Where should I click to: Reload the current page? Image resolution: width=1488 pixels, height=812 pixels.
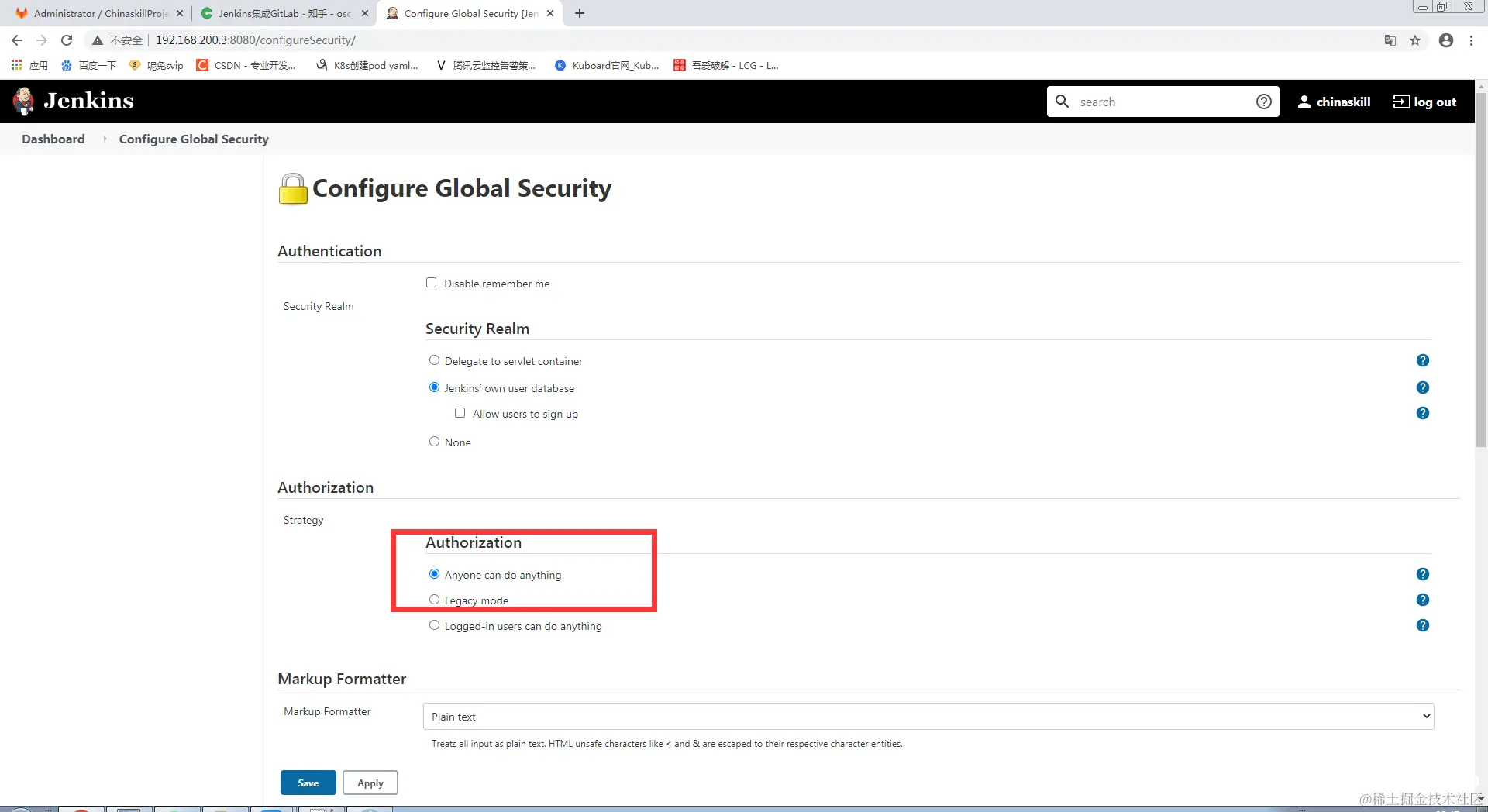[x=67, y=40]
